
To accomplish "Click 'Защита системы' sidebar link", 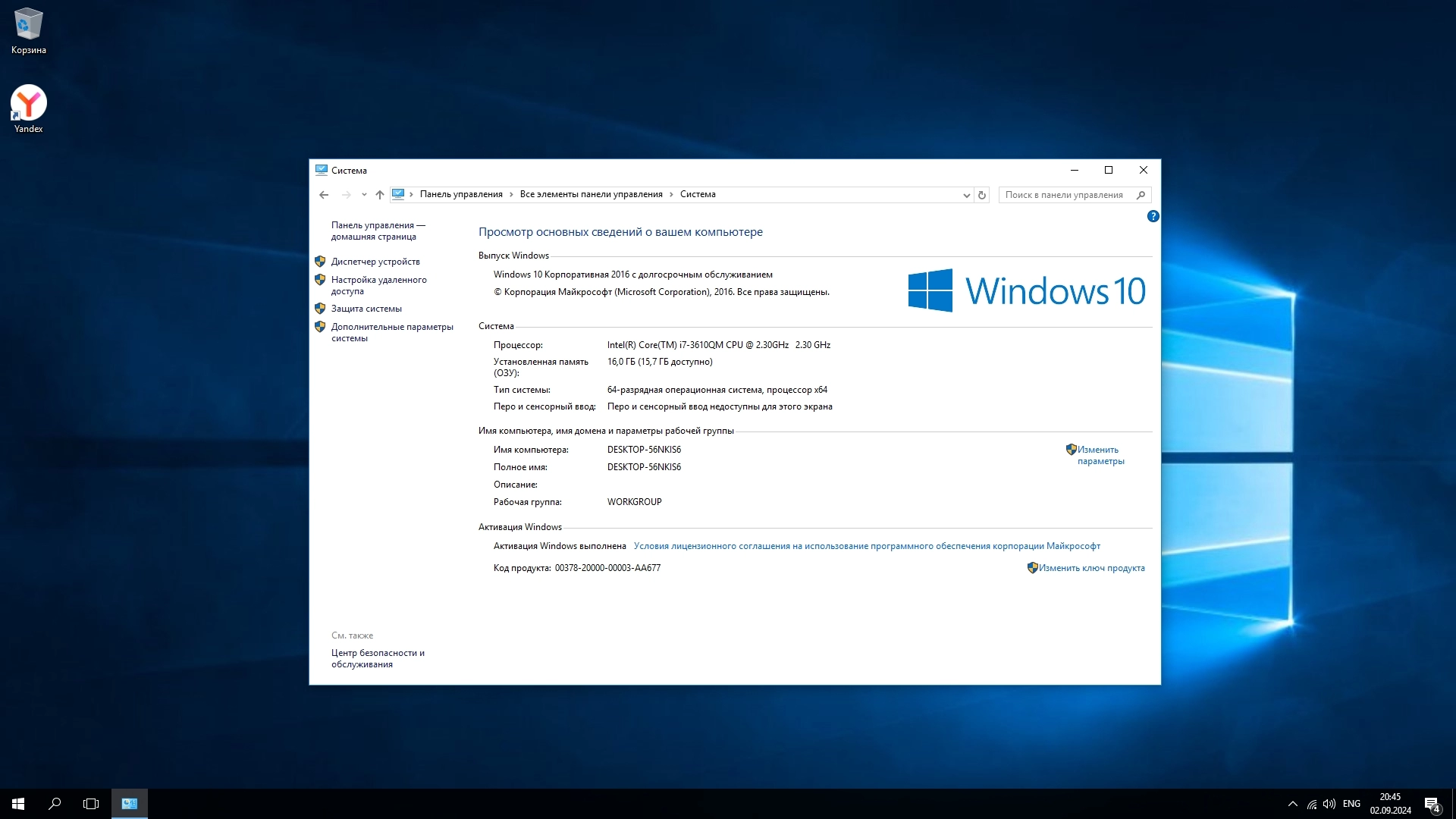I will [x=366, y=309].
